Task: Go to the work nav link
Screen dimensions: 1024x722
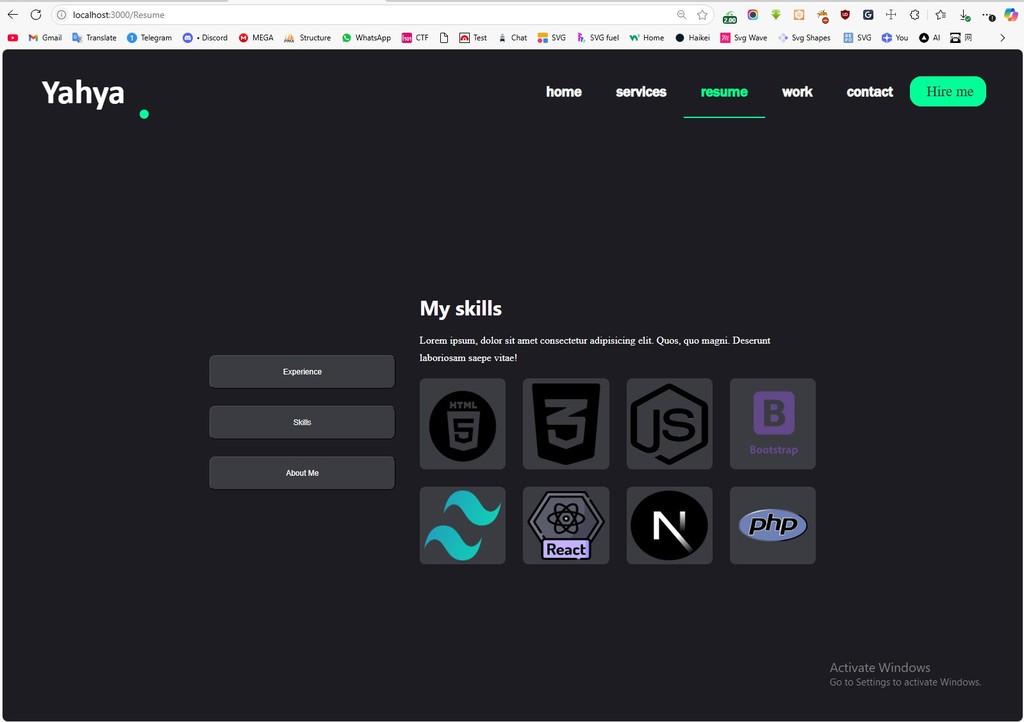Action: click(797, 92)
